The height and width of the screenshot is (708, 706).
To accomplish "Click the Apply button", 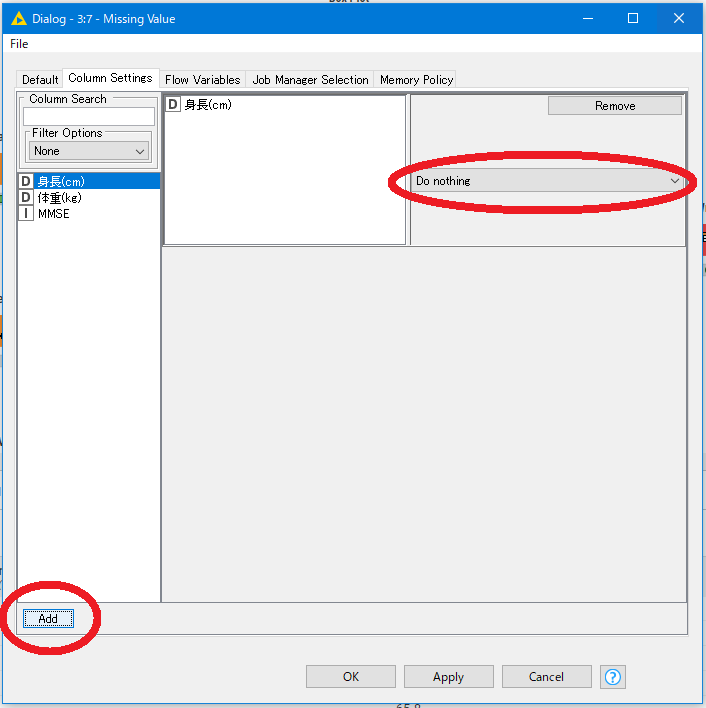I will click(448, 677).
